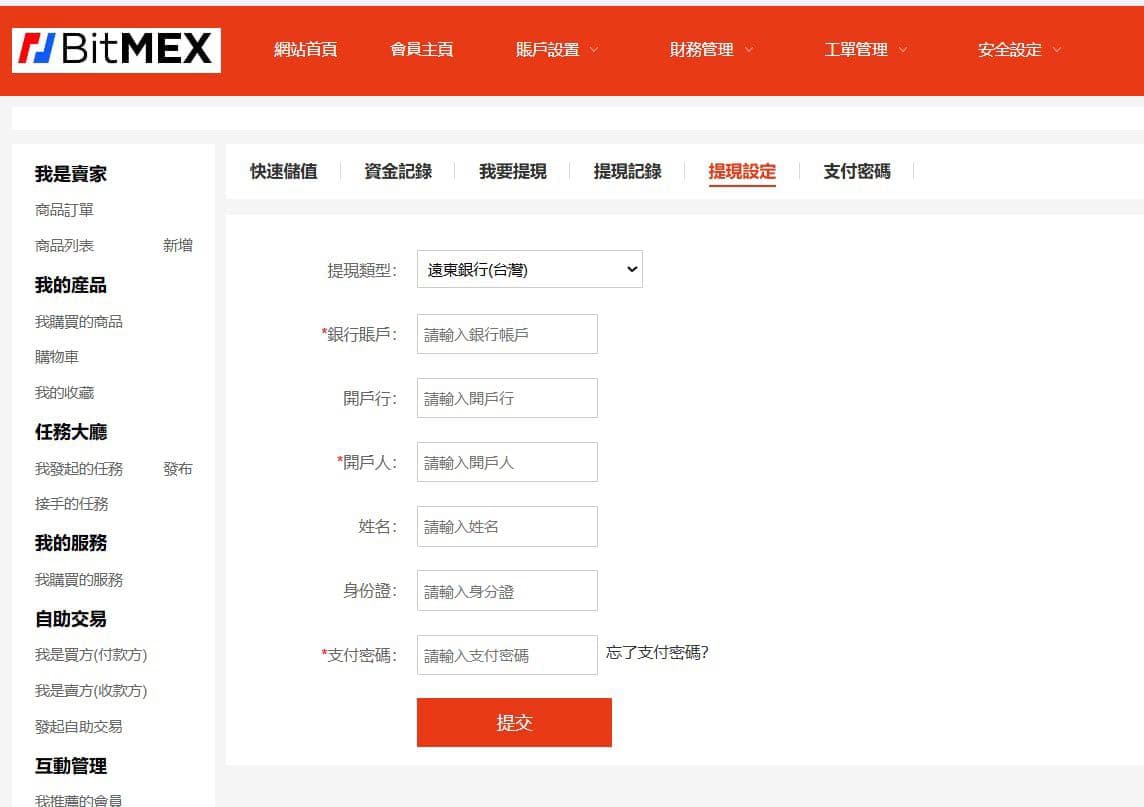The width and height of the screenshot is (1144, 807).
Task: Go to 會員主頁 in top navigation
Action: coord(421,50)
